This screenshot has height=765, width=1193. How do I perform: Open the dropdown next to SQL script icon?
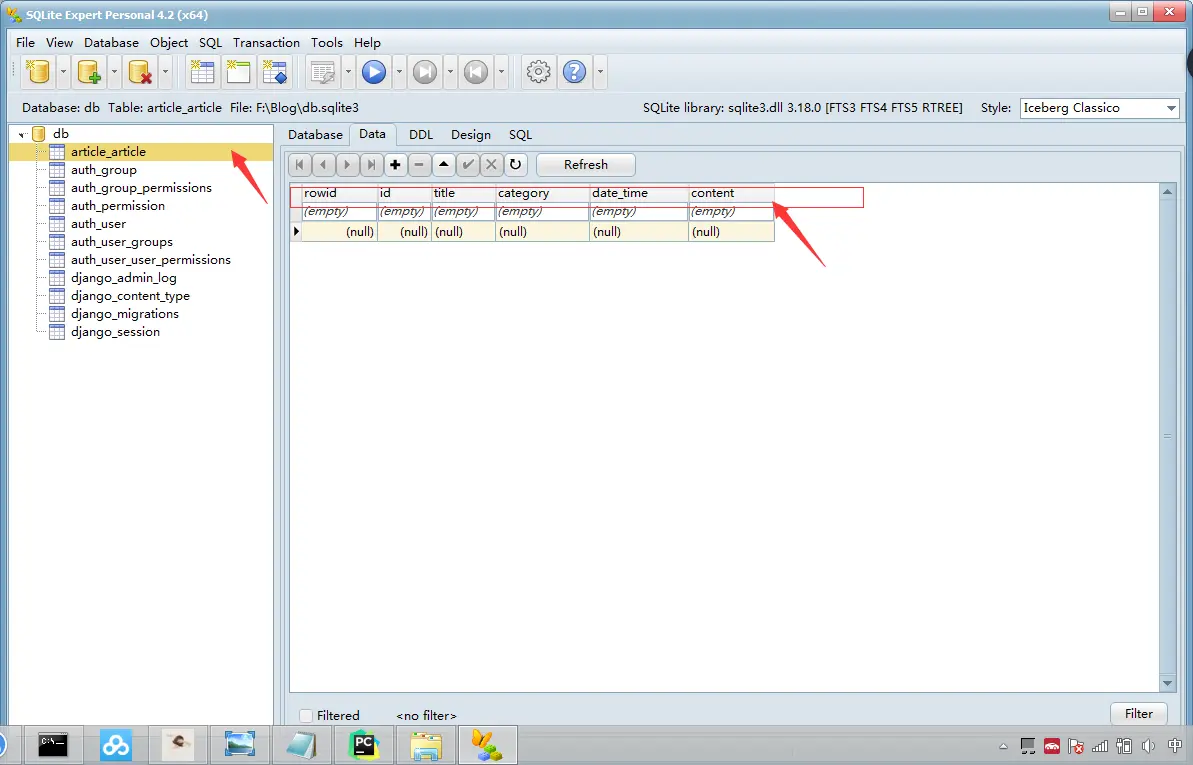pos(348,72)
